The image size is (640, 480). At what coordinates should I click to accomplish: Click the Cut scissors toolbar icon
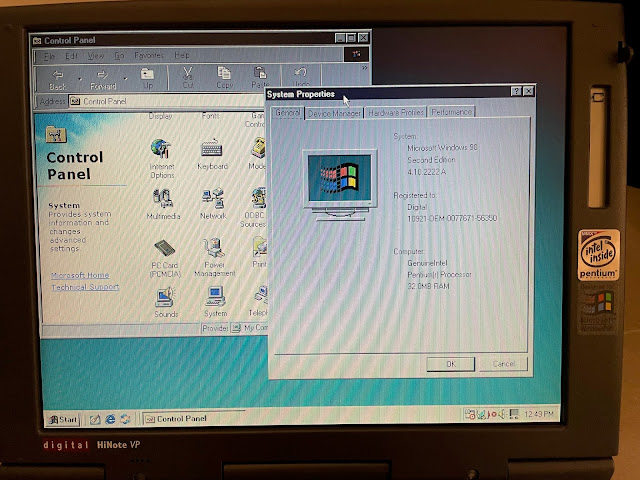point(188,78)
